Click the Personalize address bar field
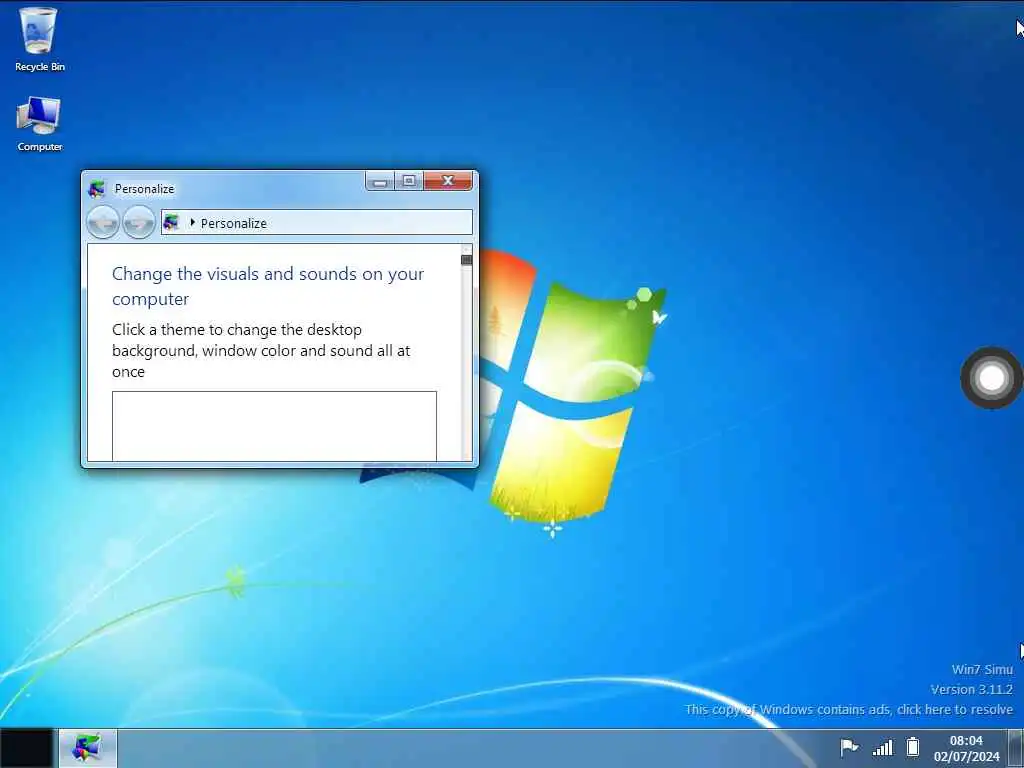 pos(317,222)
